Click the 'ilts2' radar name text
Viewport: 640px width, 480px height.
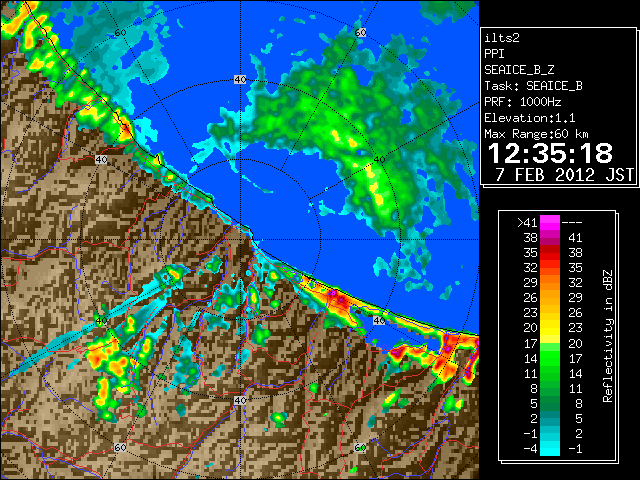502,38
